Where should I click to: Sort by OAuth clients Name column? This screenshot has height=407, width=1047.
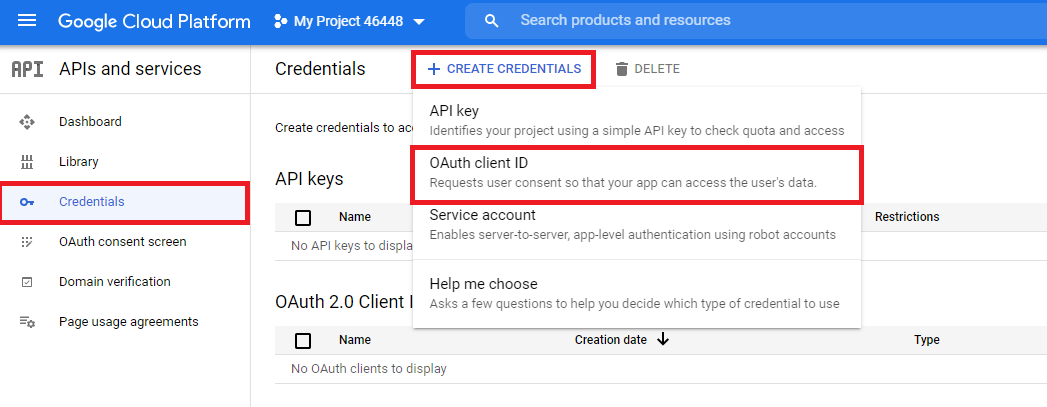355,340
